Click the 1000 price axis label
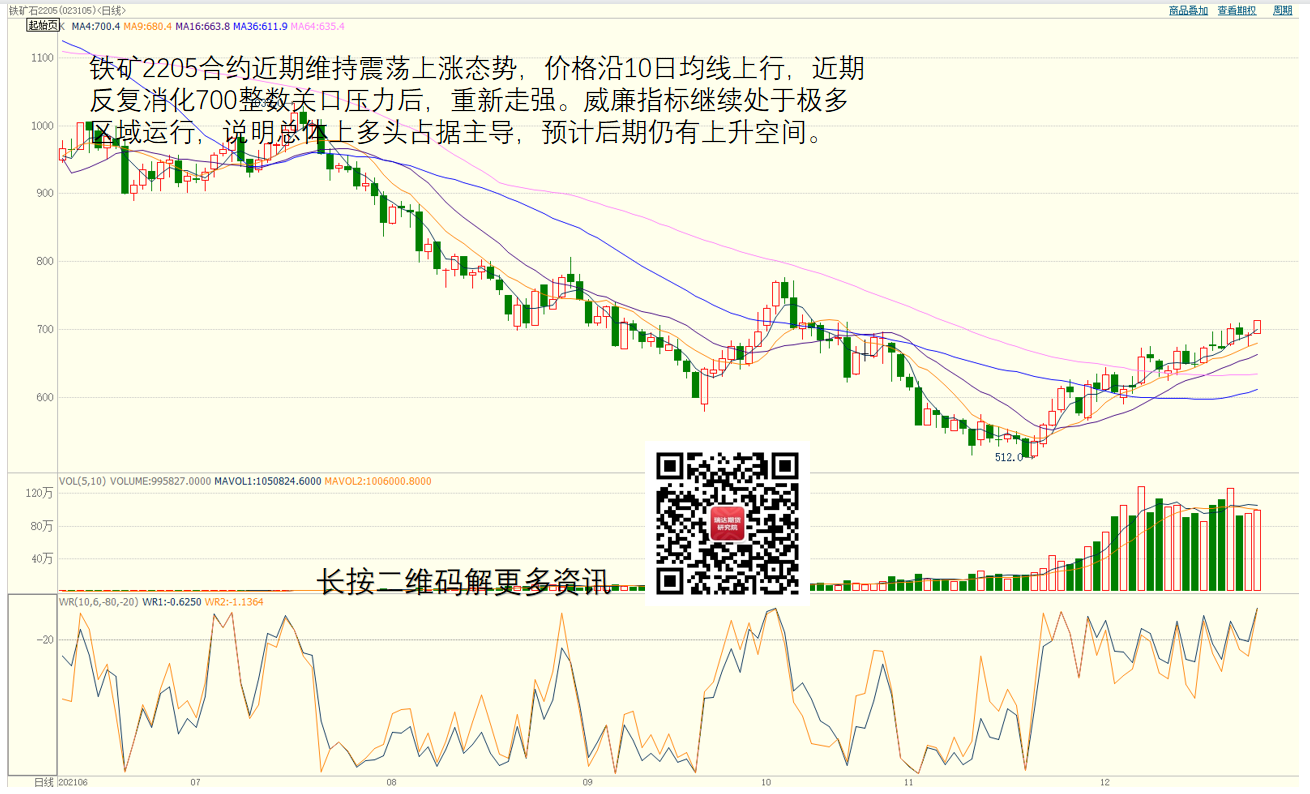Viewport: 1310px width, 794px height. [42, 126]
